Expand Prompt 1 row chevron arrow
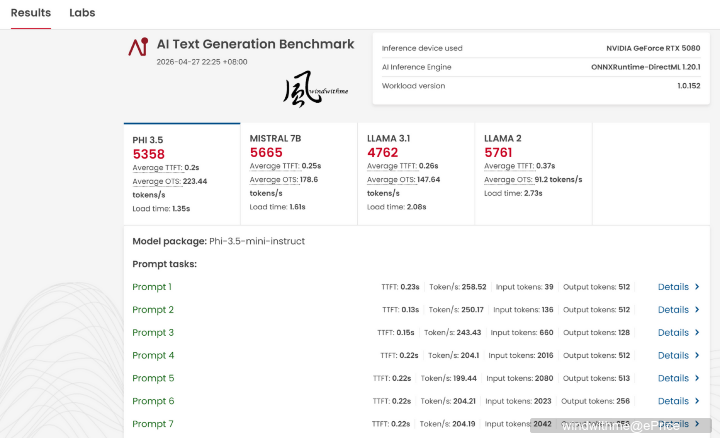 pyautogui.click(x=697, y=287)
